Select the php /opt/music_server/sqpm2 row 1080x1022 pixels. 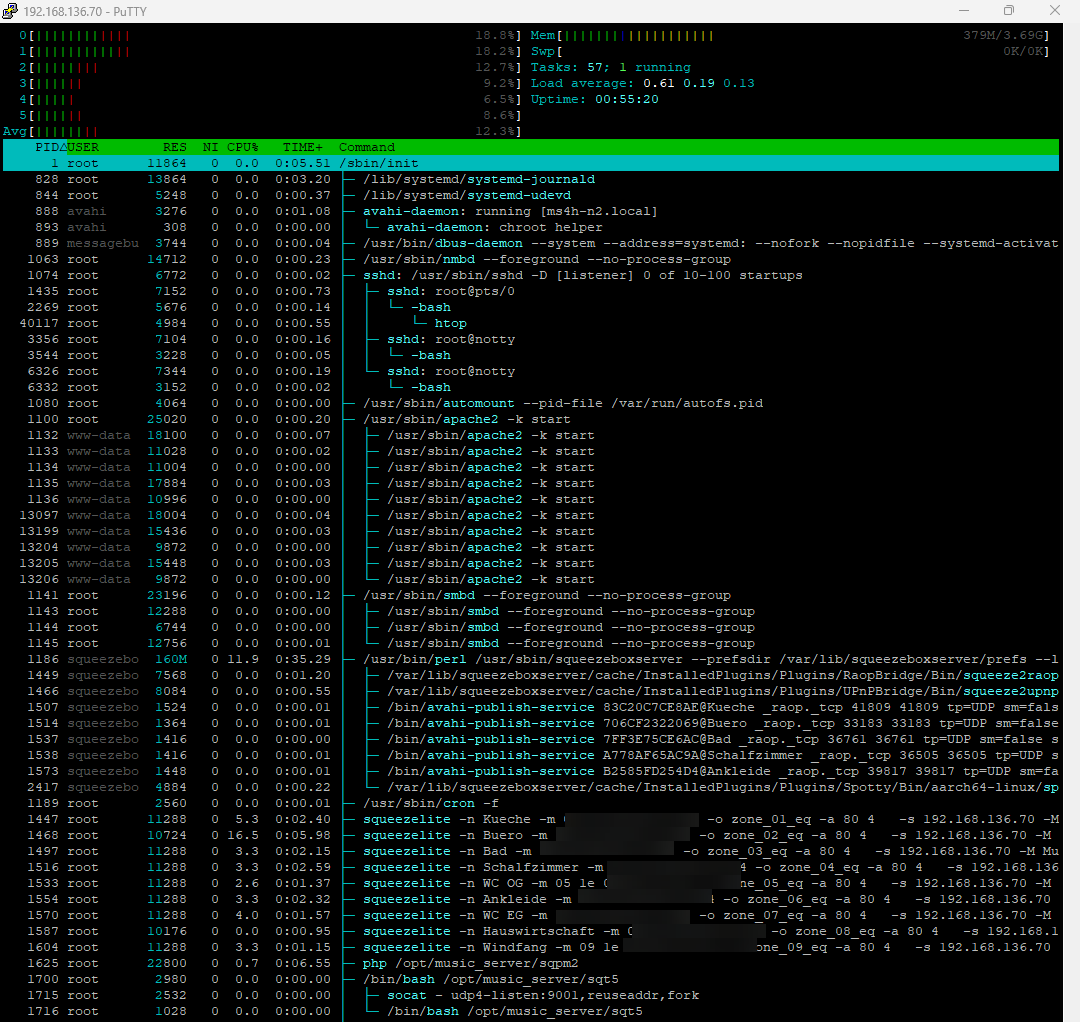530,963
